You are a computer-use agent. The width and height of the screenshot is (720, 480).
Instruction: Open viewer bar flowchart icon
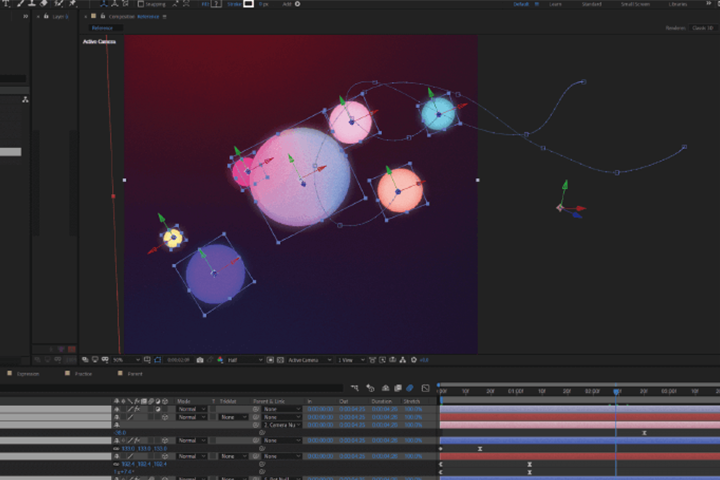pyautogui.click(x=403, y=360)
